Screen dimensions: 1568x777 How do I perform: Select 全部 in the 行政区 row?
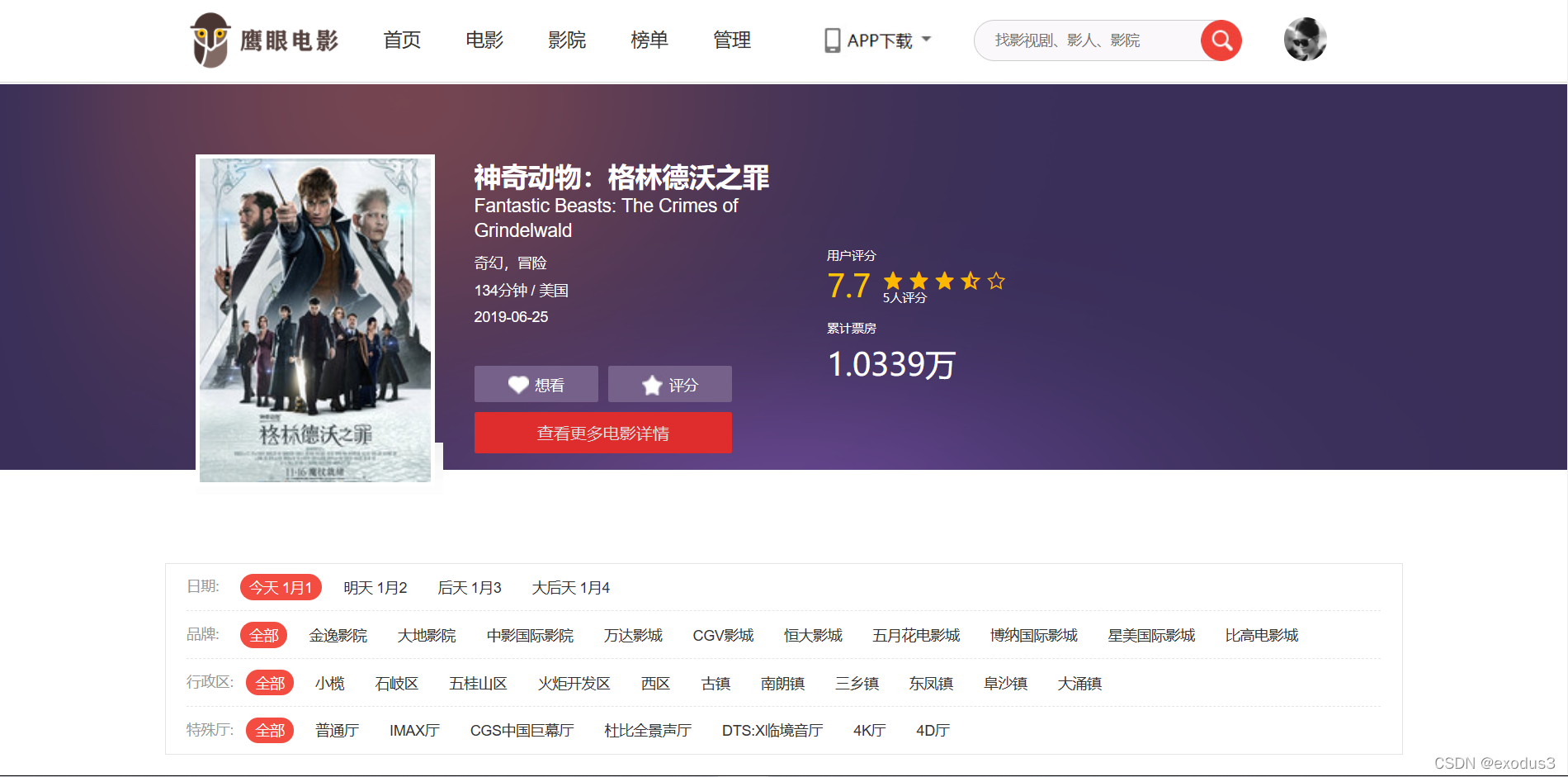[x=270, y=683]
